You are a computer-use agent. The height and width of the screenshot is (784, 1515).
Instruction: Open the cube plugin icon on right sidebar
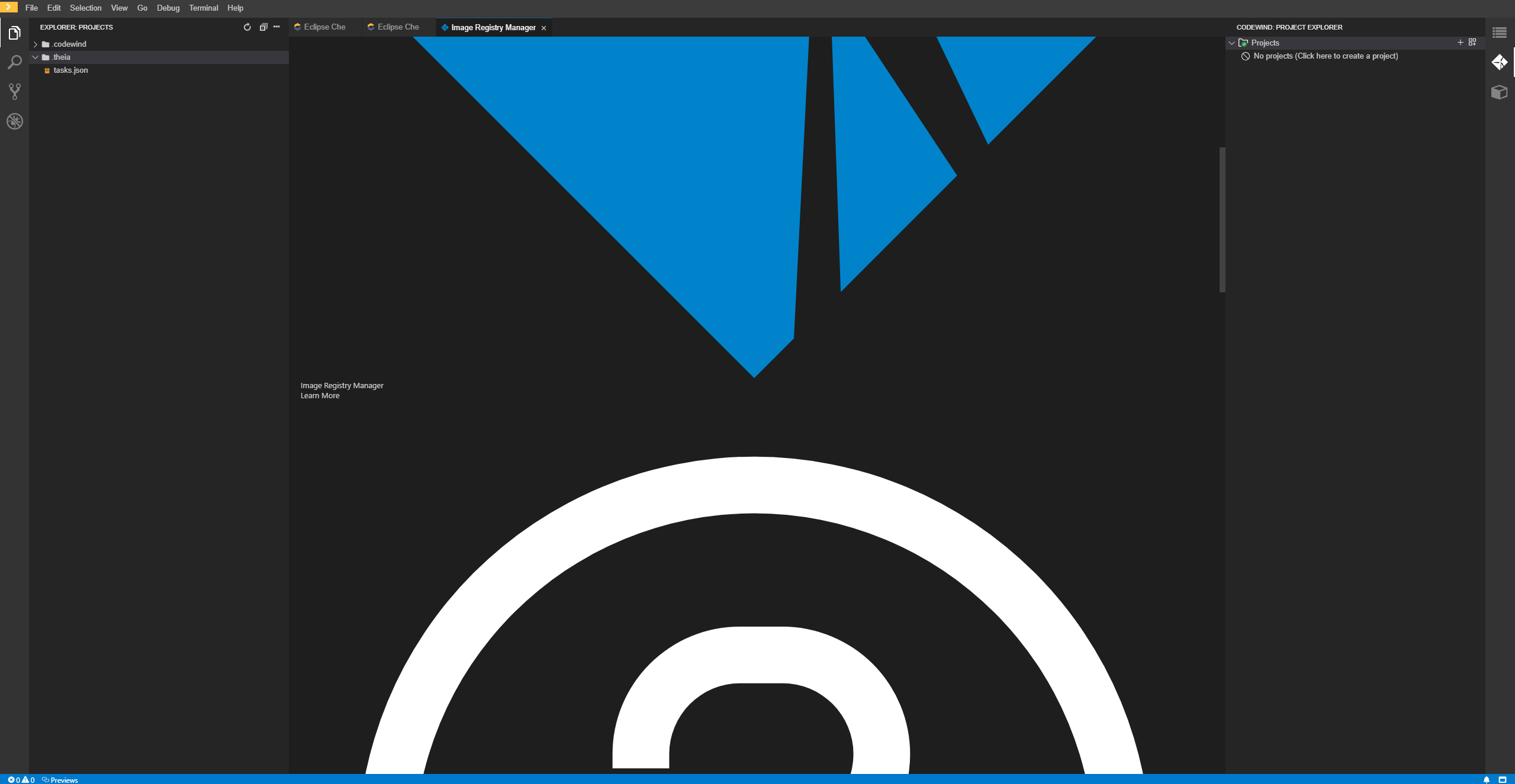[1500, 92]
